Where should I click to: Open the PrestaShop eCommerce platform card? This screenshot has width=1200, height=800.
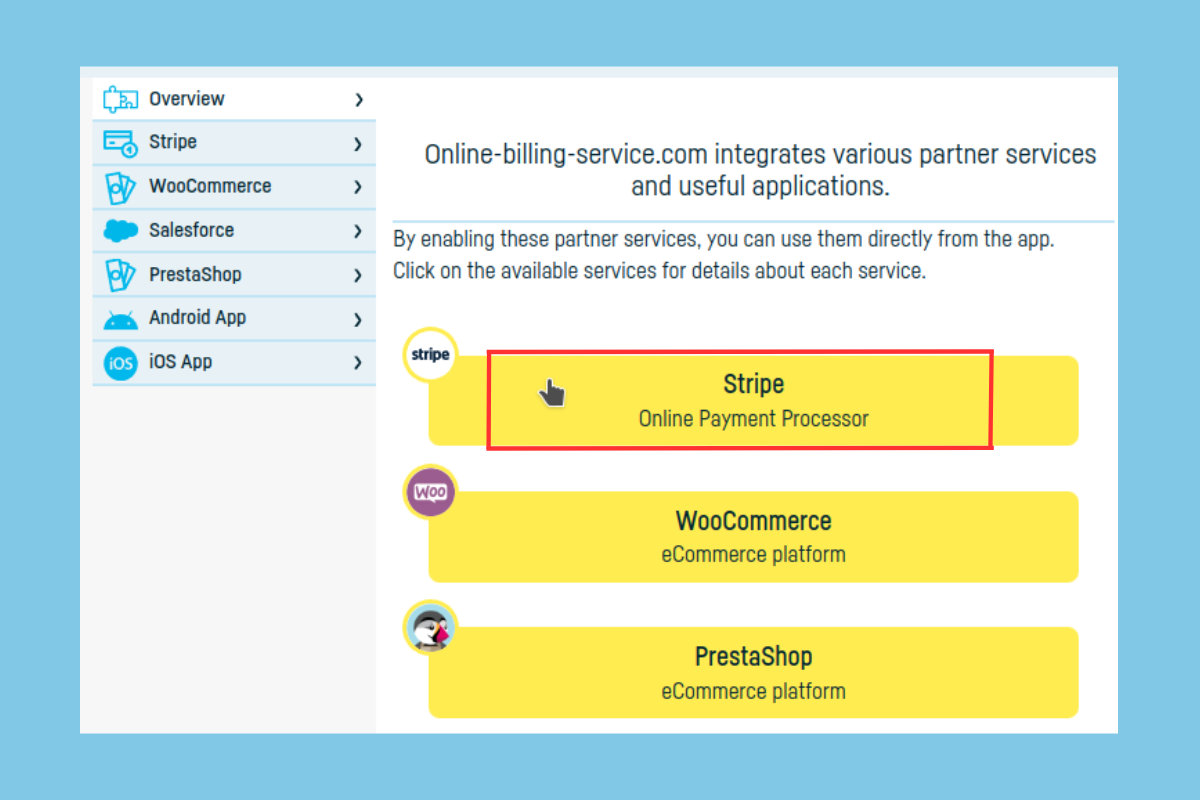[x=753, y=672]
